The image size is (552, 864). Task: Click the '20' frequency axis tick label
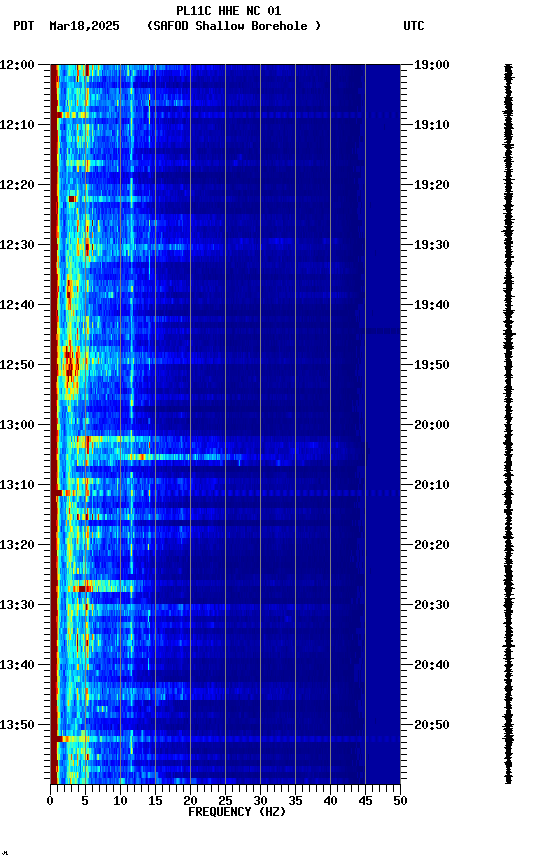190,802
